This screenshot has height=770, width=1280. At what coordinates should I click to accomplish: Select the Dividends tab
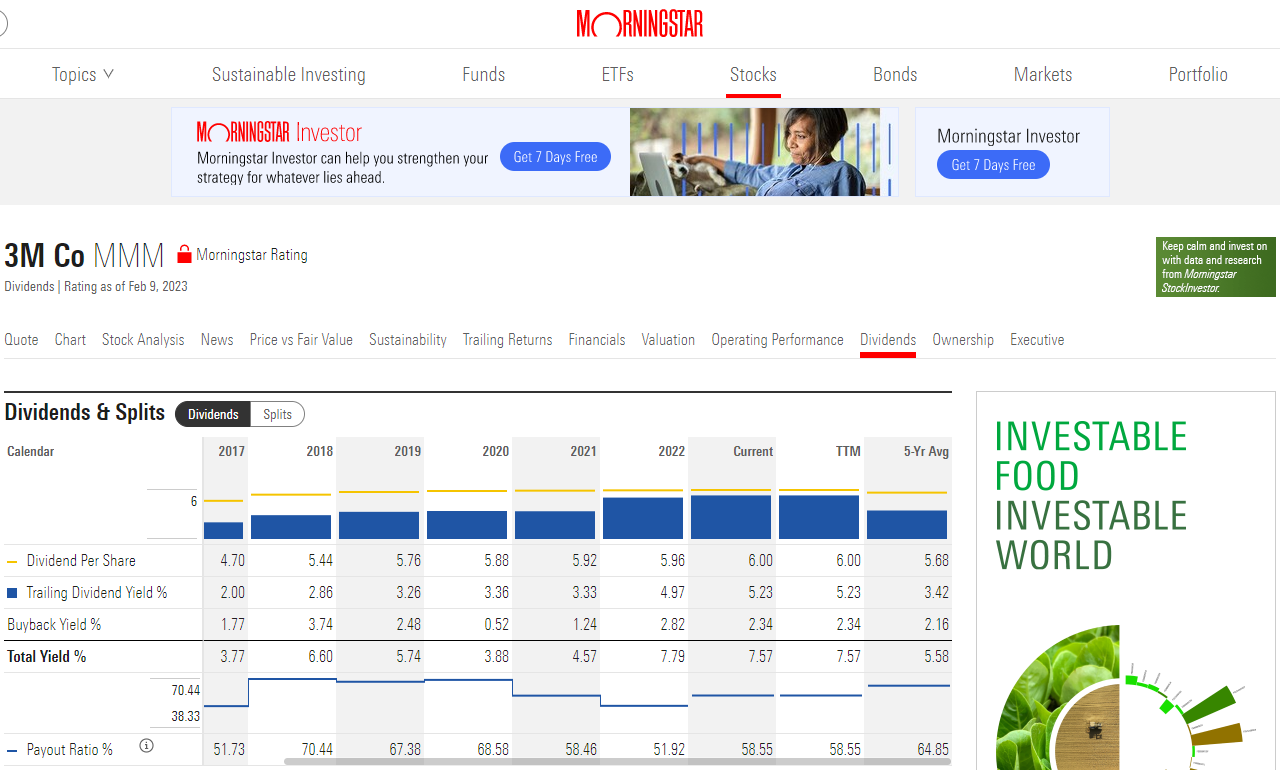[888, 340]
